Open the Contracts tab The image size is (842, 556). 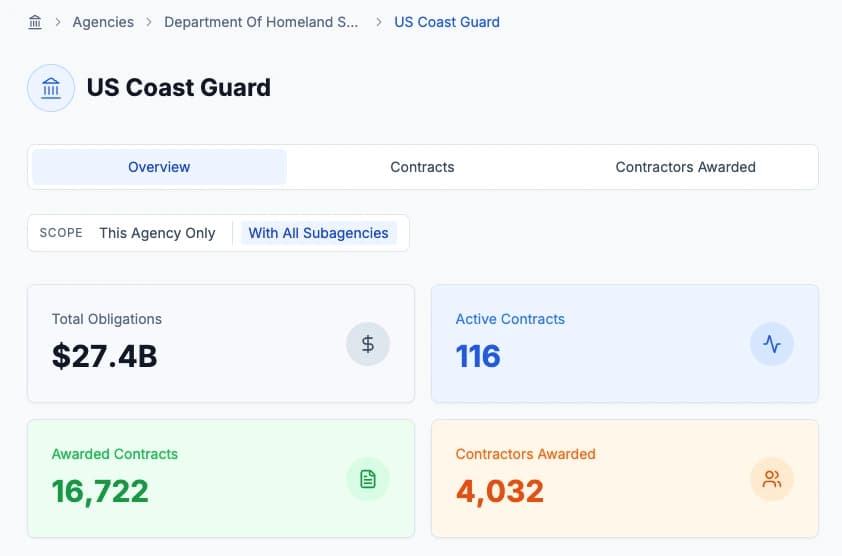(422, 167)
